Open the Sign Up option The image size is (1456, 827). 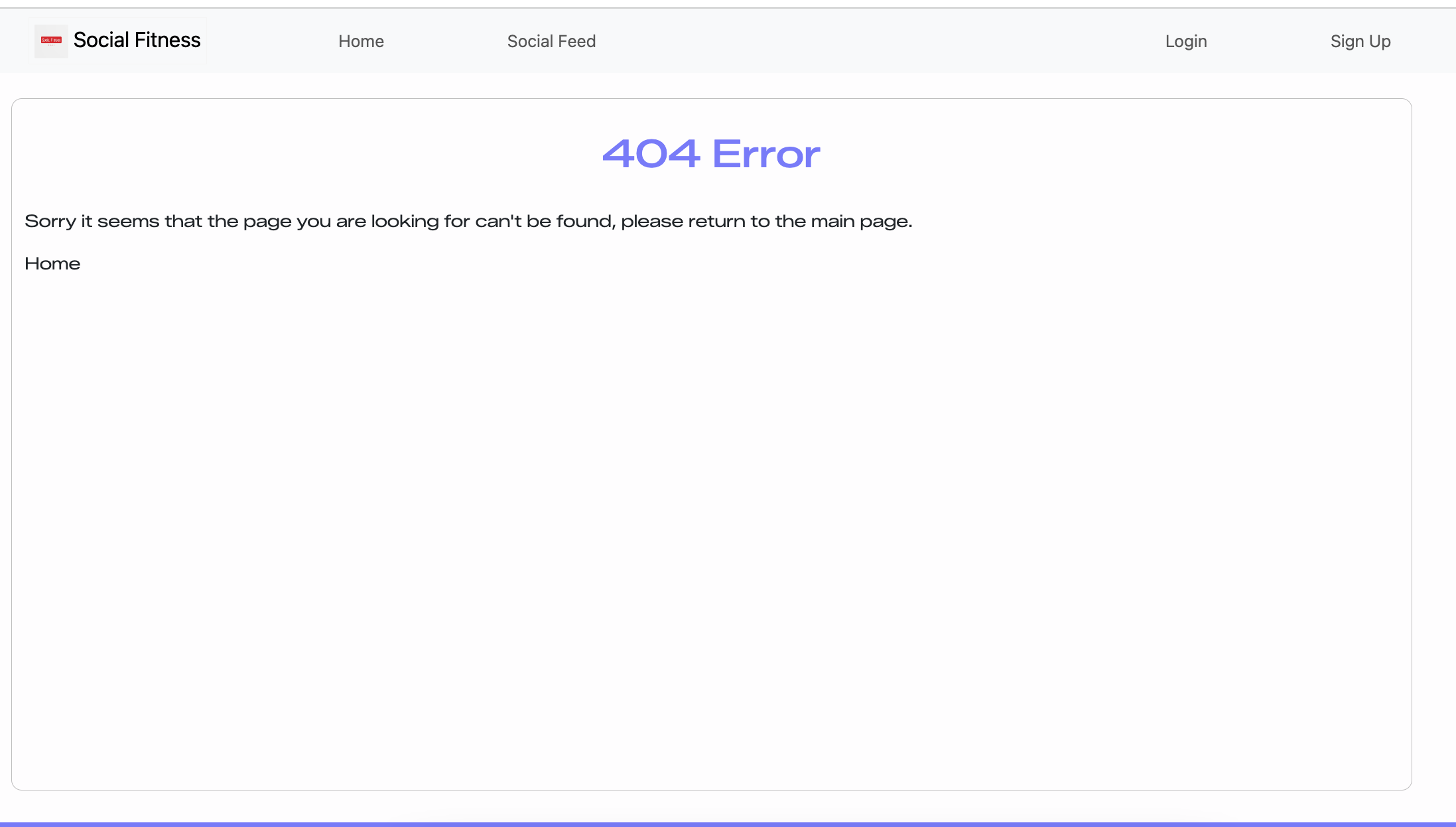(x=1360, y=40)
